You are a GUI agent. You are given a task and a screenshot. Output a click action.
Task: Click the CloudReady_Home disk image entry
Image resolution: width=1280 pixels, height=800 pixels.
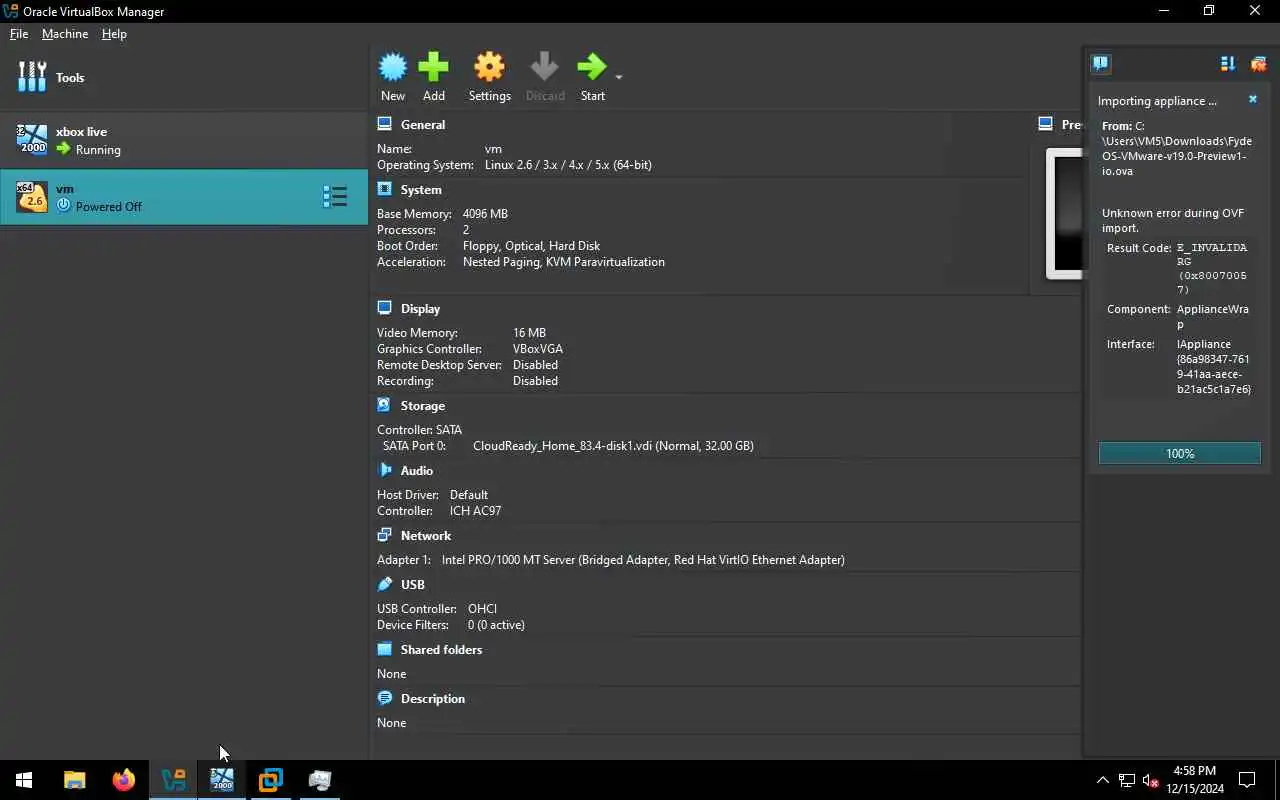coord(613,446)
